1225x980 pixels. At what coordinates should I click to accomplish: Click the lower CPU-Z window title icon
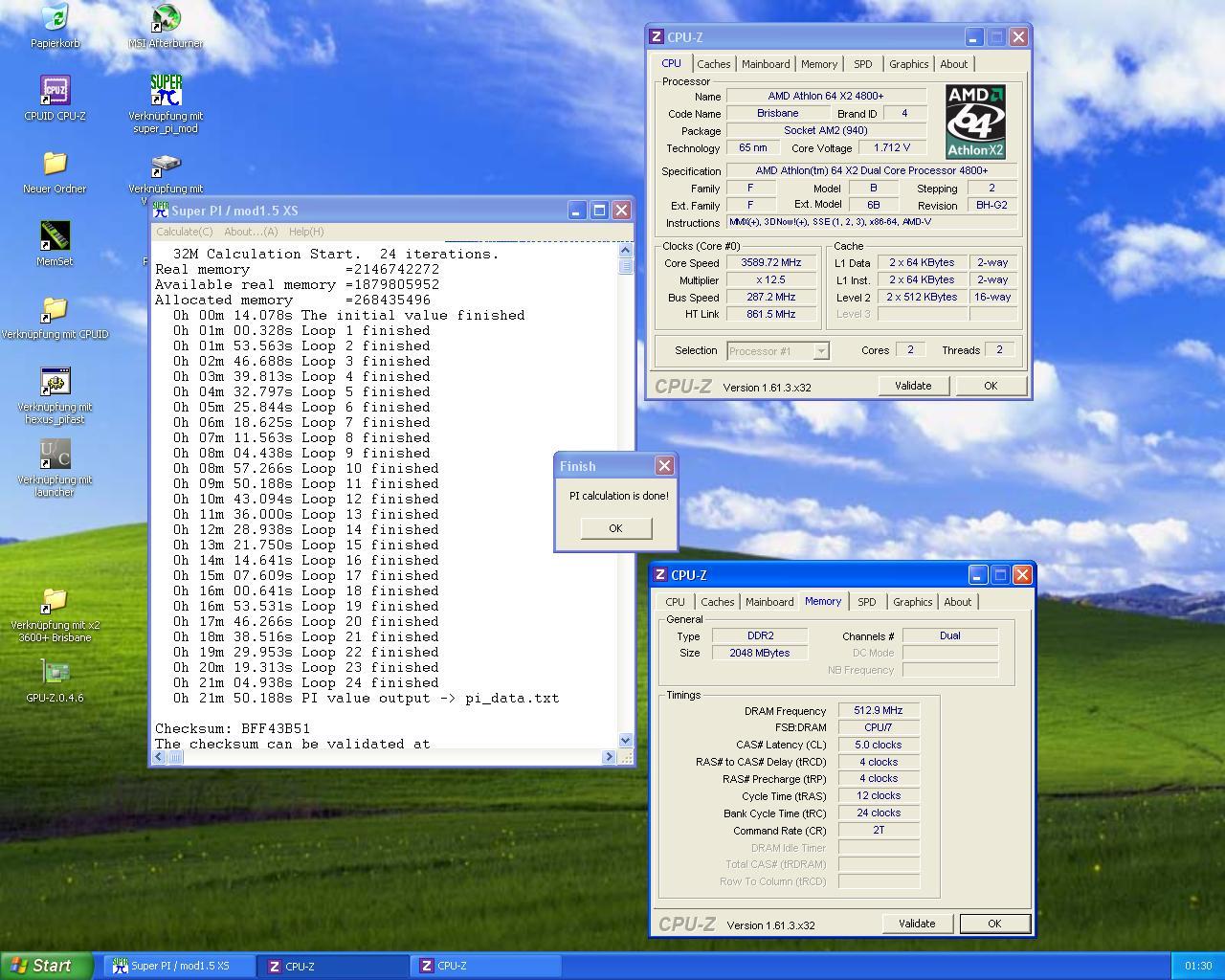(660, 575)
